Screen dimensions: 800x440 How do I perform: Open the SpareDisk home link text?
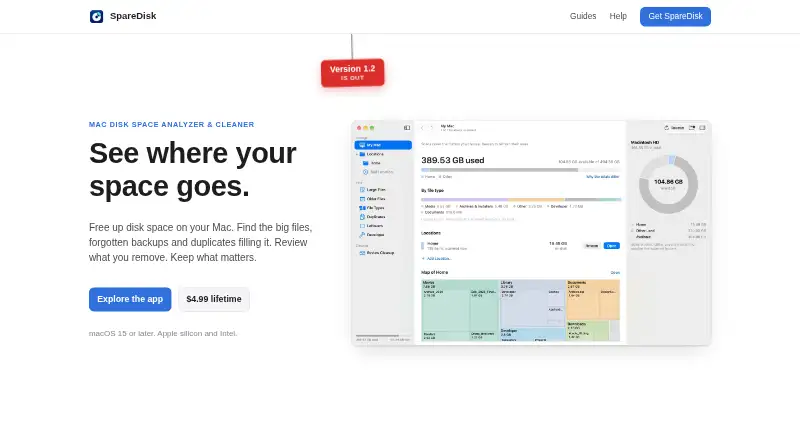click(x=133, y=16)
